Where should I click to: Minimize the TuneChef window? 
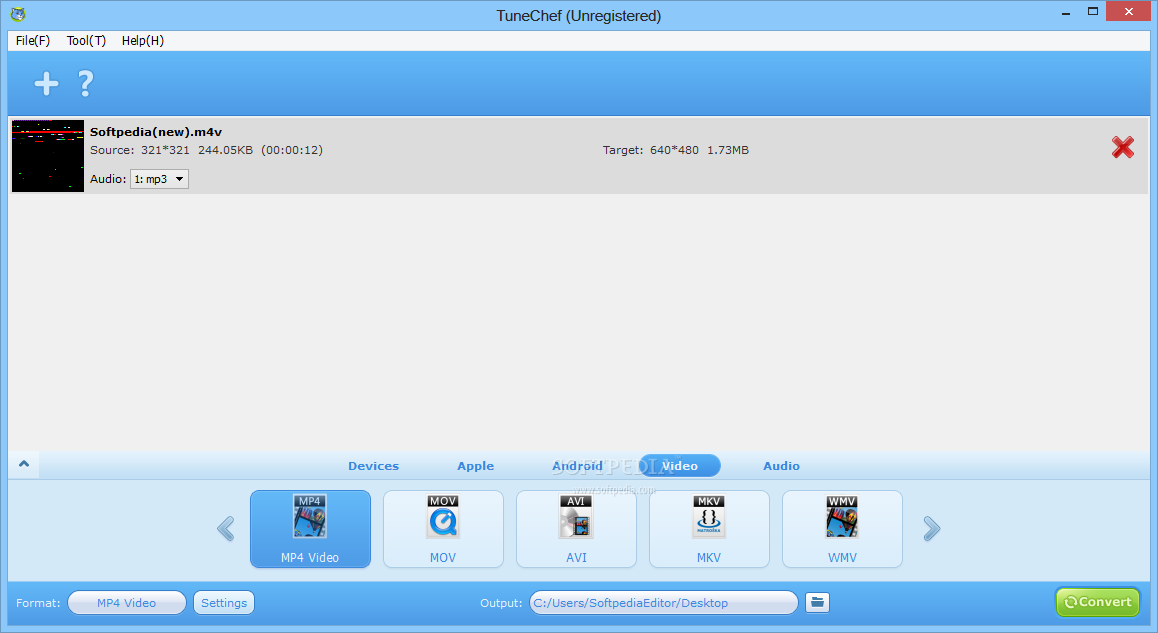point(1066,13)
